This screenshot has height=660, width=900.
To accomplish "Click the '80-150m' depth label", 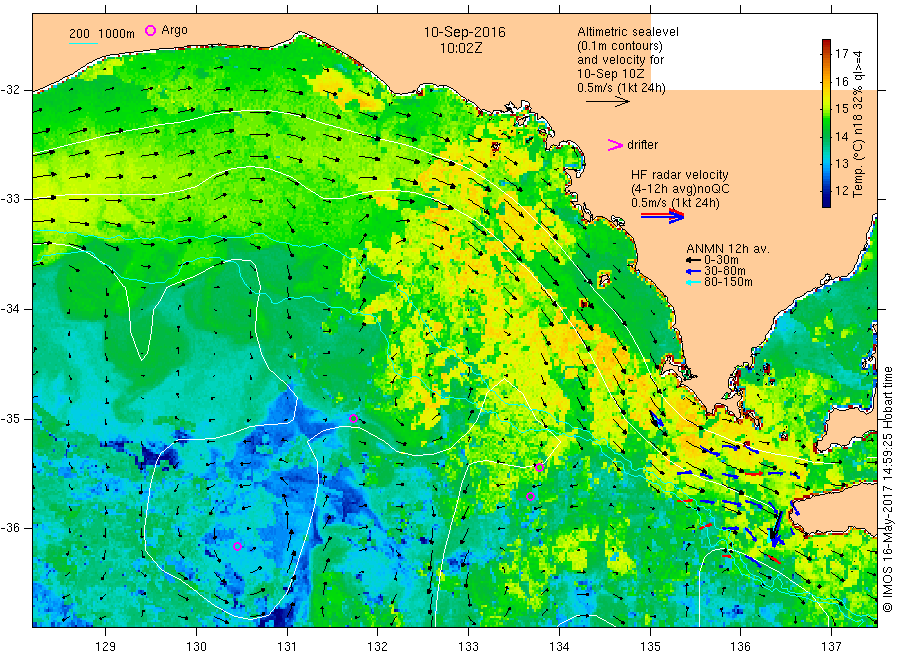I will [x=728, y=282].
